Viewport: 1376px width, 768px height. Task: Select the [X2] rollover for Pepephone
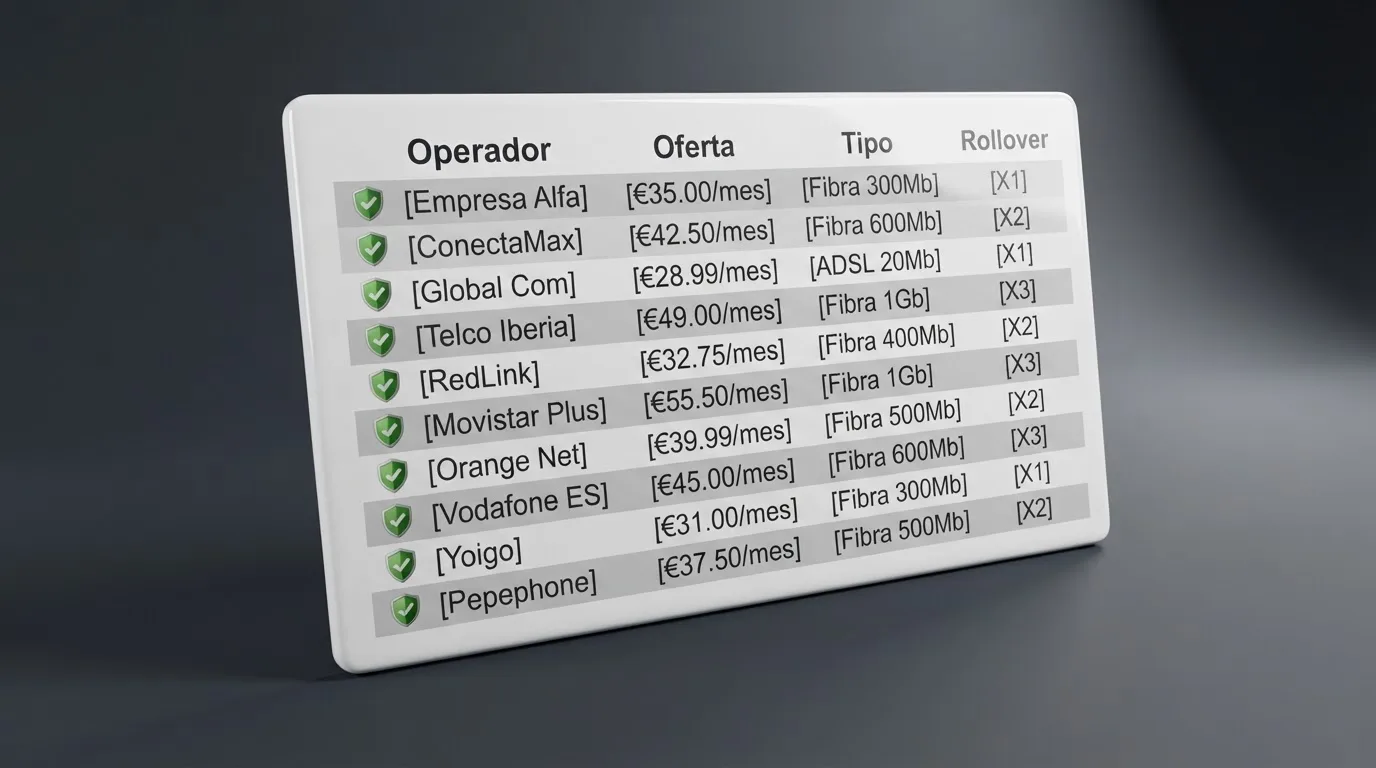coord(1034,510)
